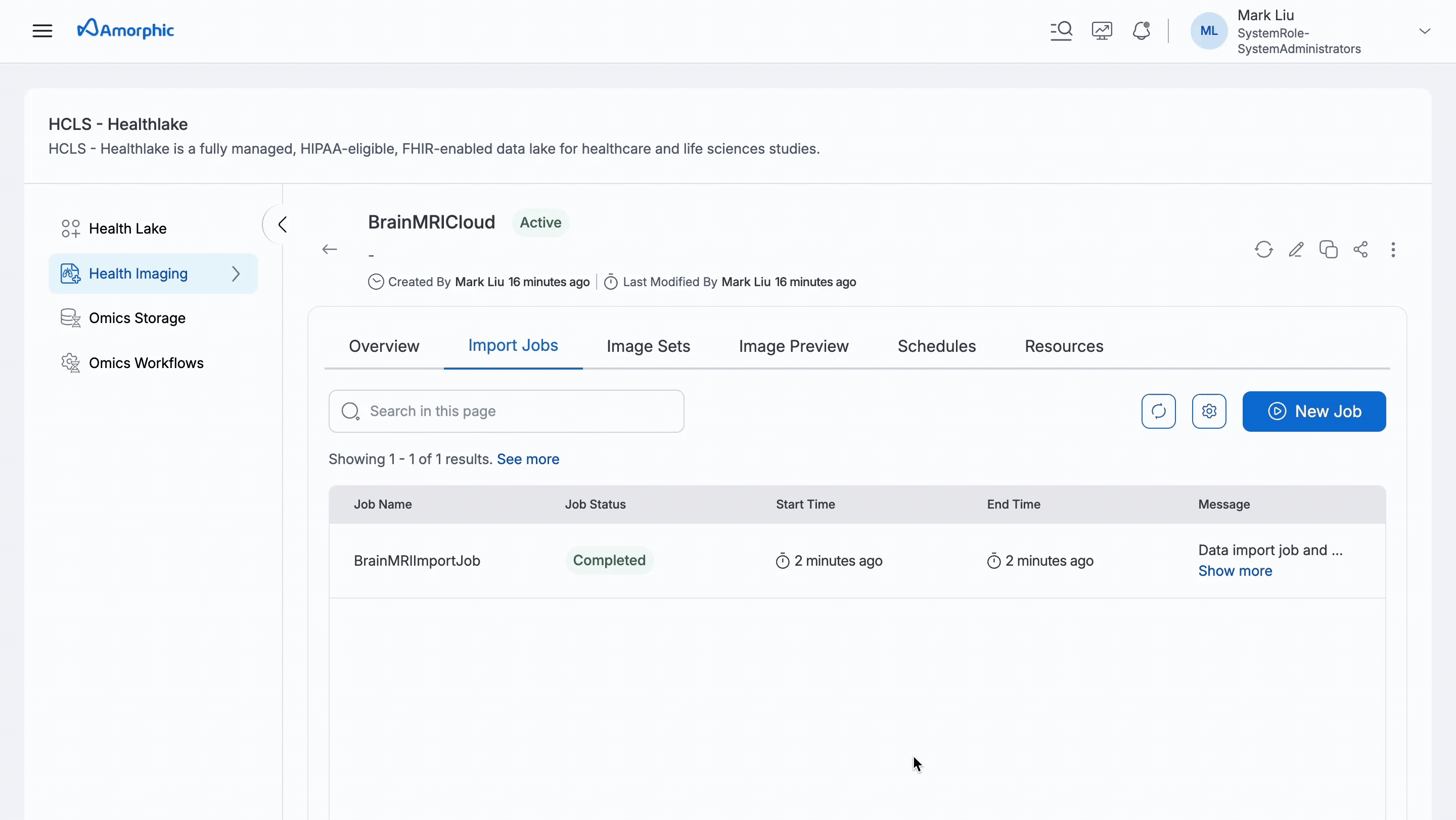Click the Search in this page field

(506, 411)
